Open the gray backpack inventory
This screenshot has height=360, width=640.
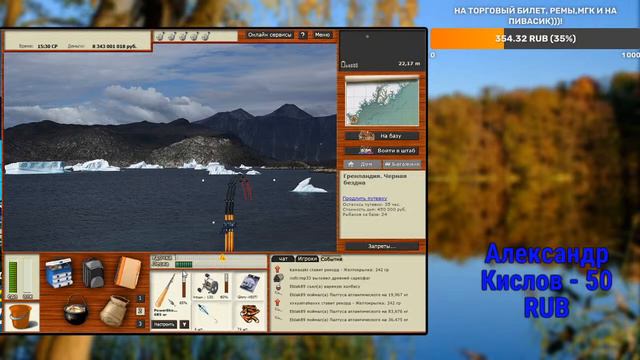click(93, 273)
